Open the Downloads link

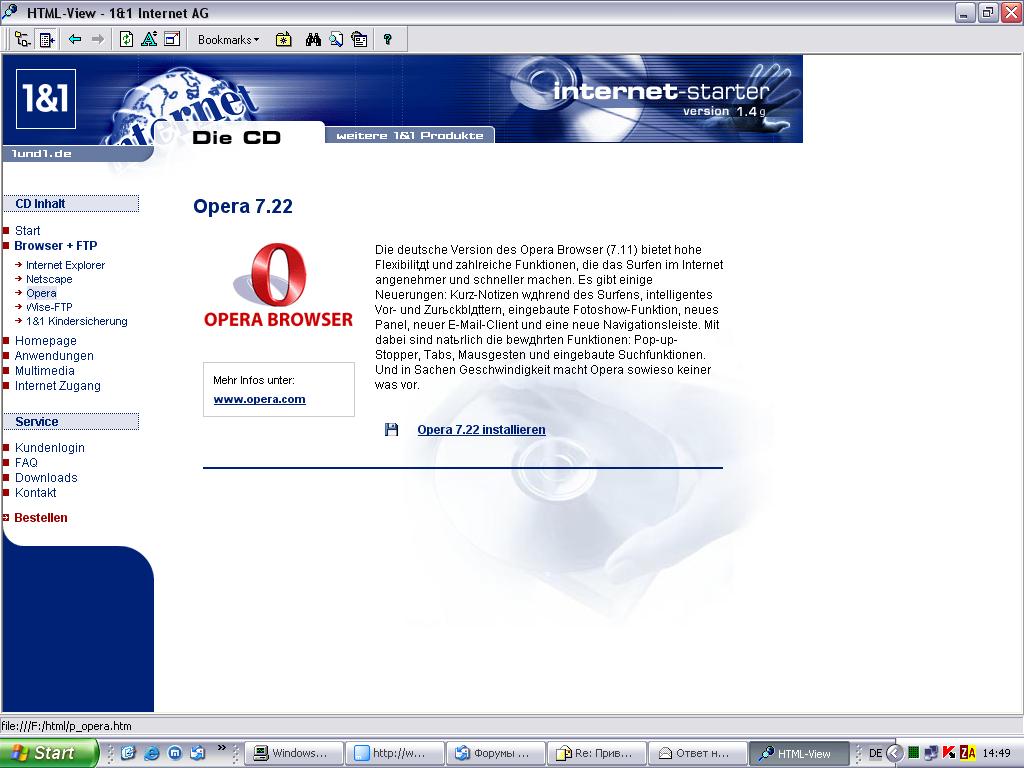(x=46, y=478)
